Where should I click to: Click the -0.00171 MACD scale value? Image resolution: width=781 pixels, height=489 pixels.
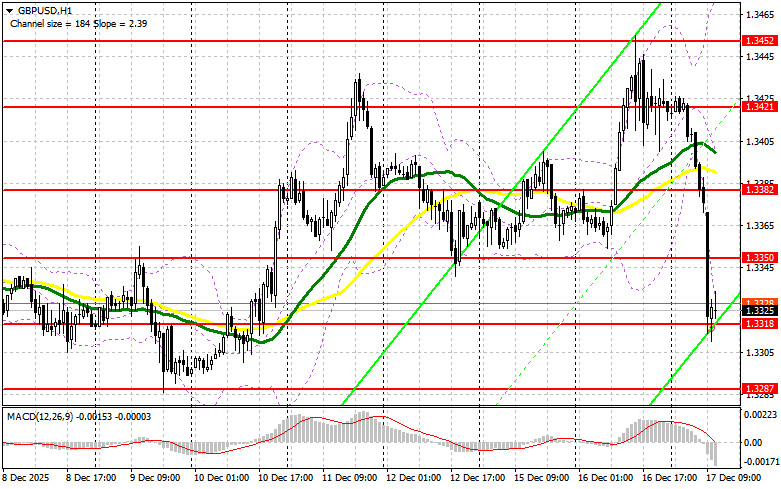pos(760,463)
